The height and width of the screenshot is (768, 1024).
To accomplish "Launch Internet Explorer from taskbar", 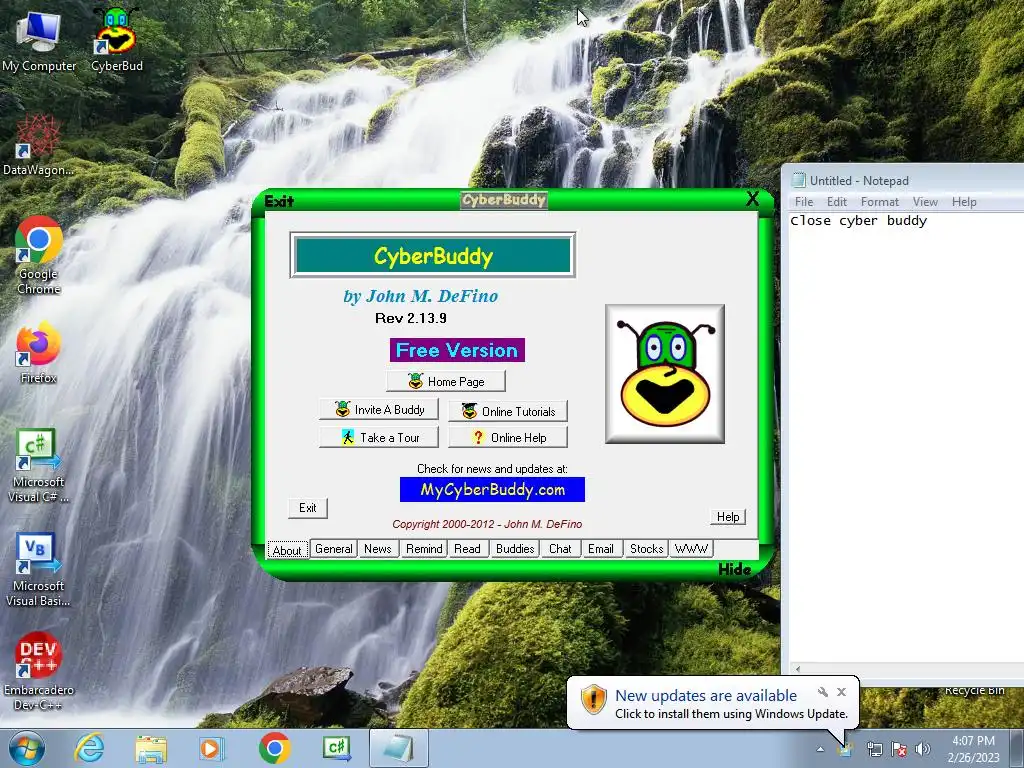I will coord(89,748).
